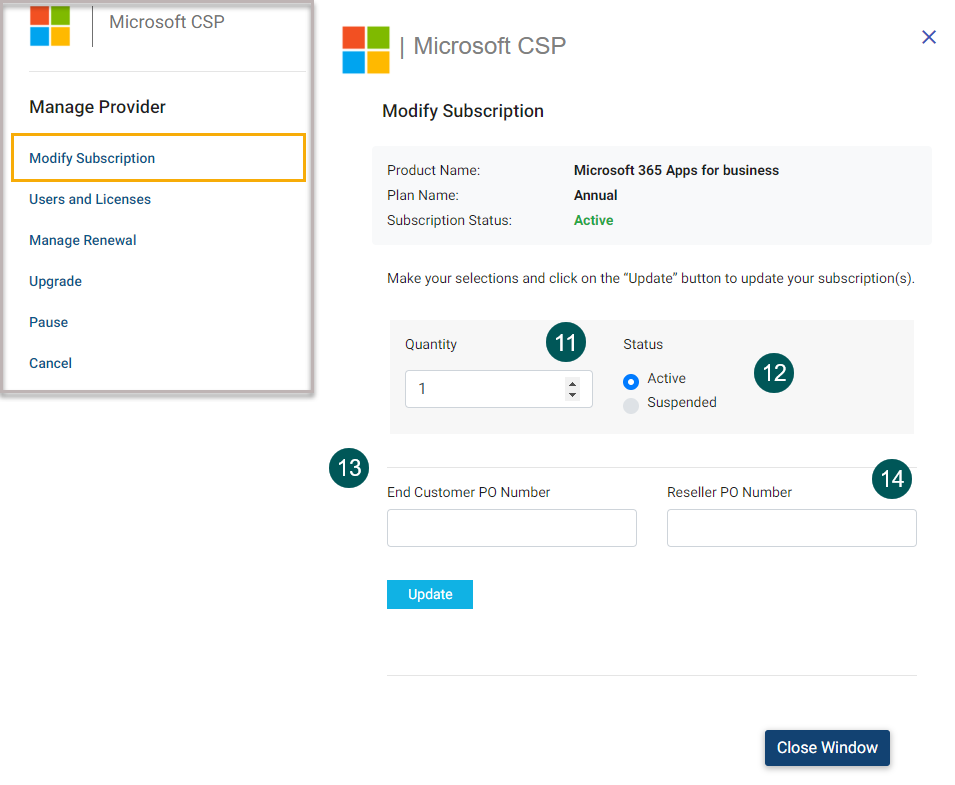The image size is (955, 785).
Task: Click the Product Name: label
Action: click(x=434, y=171)
